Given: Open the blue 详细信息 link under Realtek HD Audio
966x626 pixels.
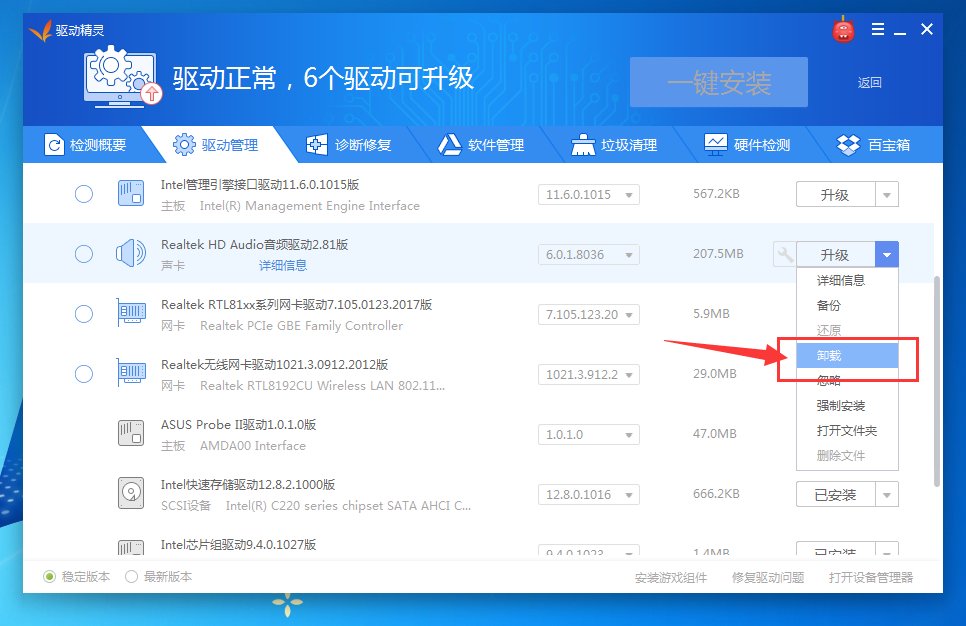Looking at the screenshot, I should click(283, 266).
